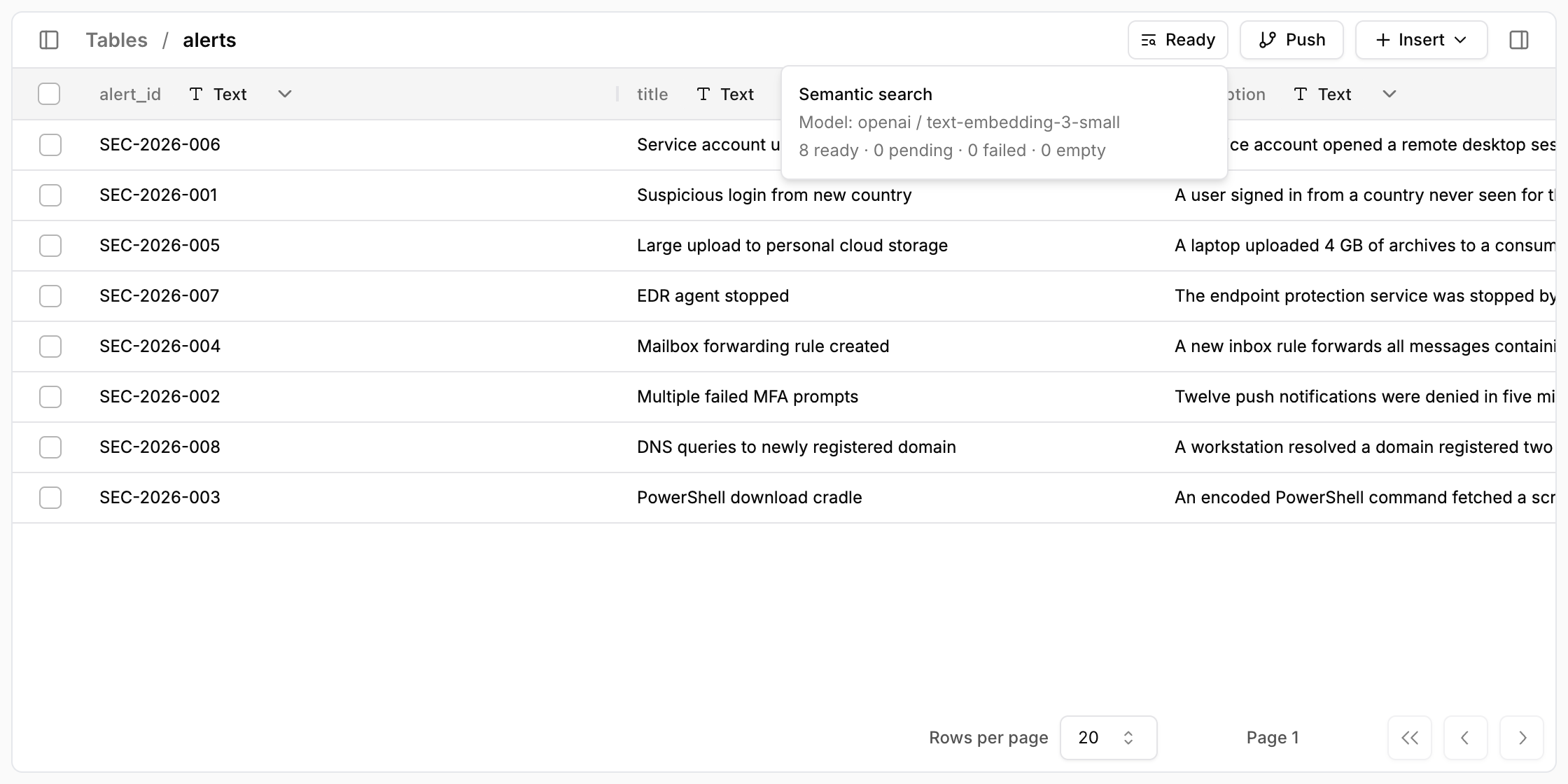Click the alerts breadcrumb title
1568x784 pixels.
[209, 40]
